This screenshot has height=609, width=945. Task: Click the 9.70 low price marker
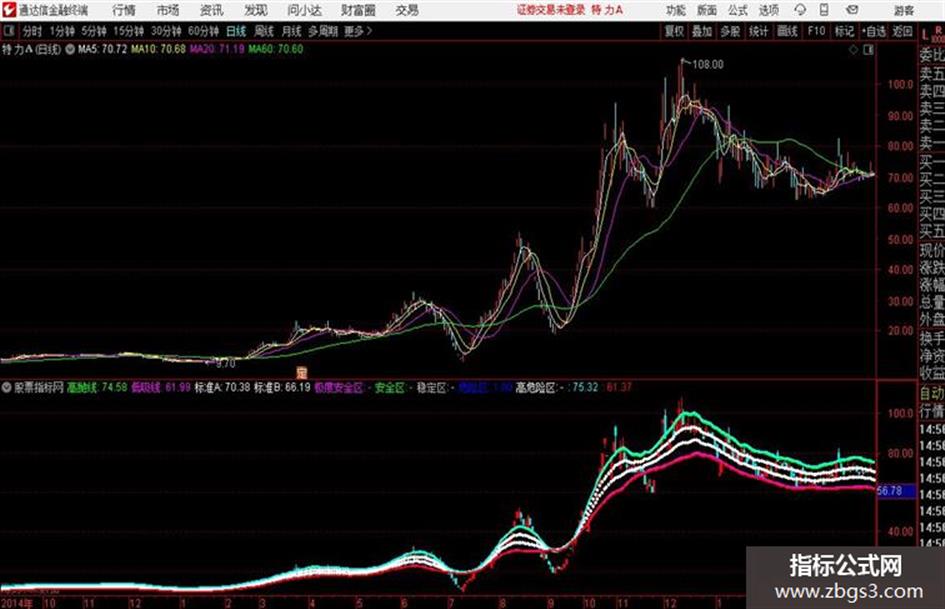[225, 364]
